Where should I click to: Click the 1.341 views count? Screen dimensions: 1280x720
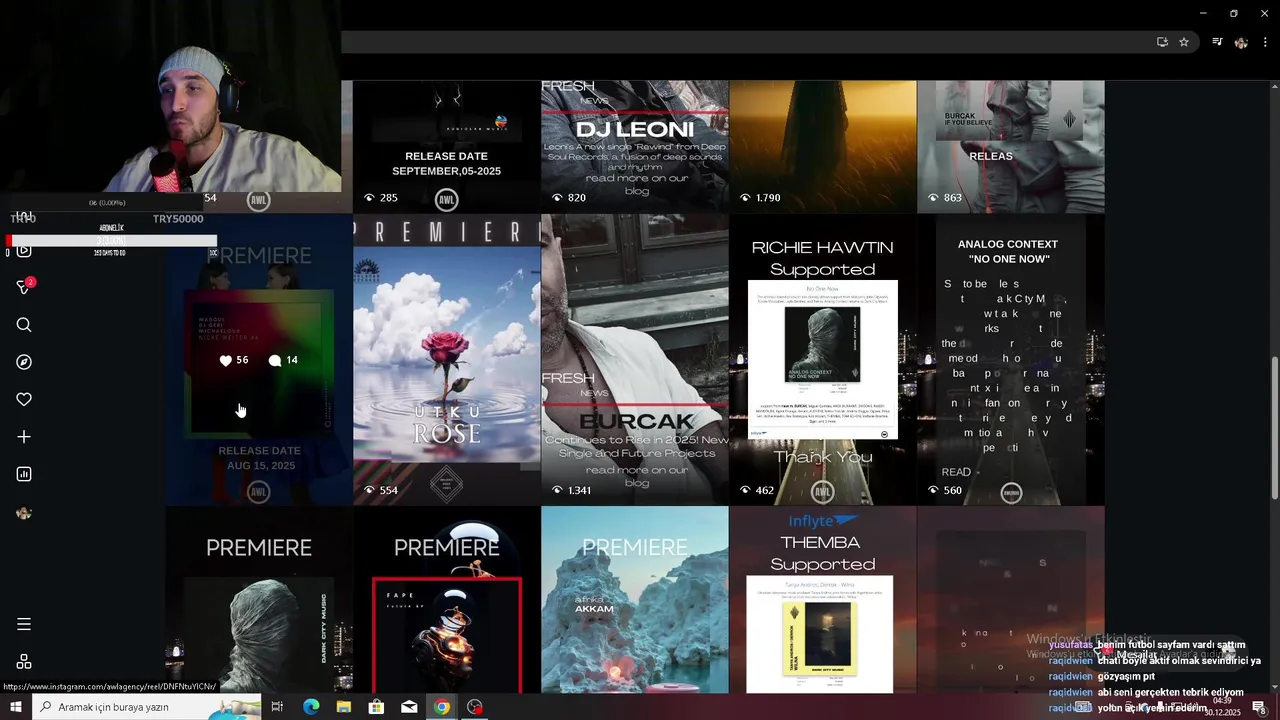tap(579, 490)
